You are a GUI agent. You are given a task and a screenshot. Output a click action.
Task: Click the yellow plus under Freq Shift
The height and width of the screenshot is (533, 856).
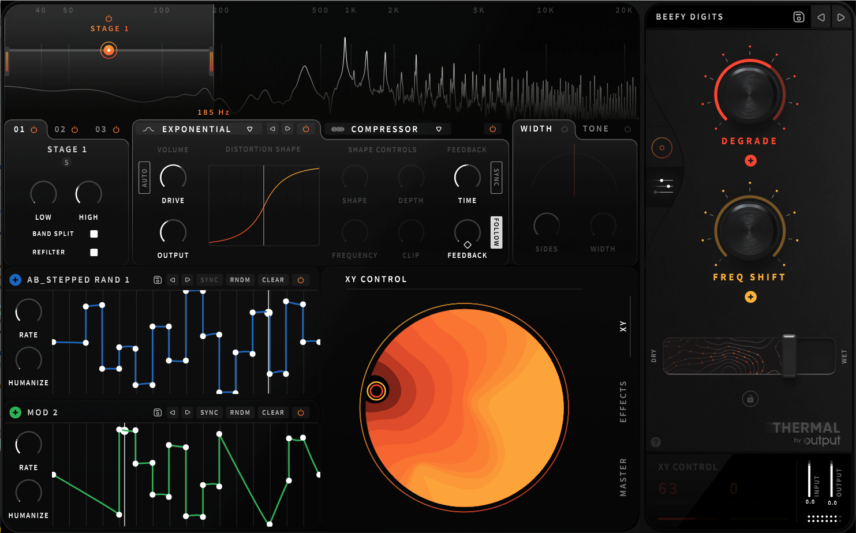tap(751, 297)
